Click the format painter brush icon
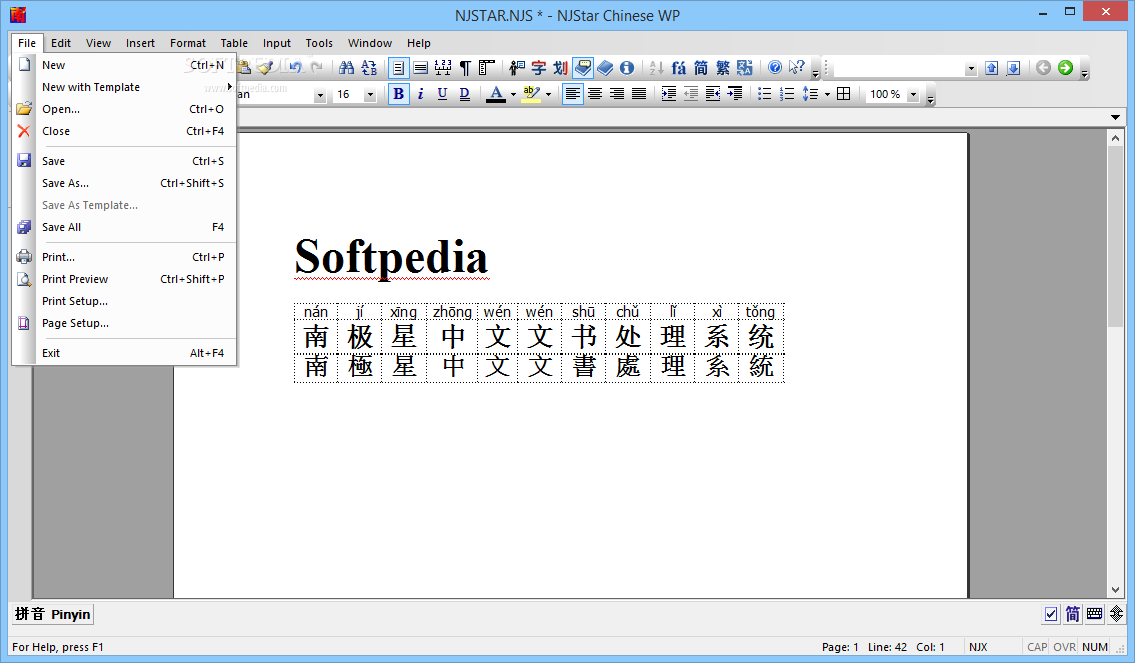This screenshot has height=663, width=1135. tap(266, 67)
